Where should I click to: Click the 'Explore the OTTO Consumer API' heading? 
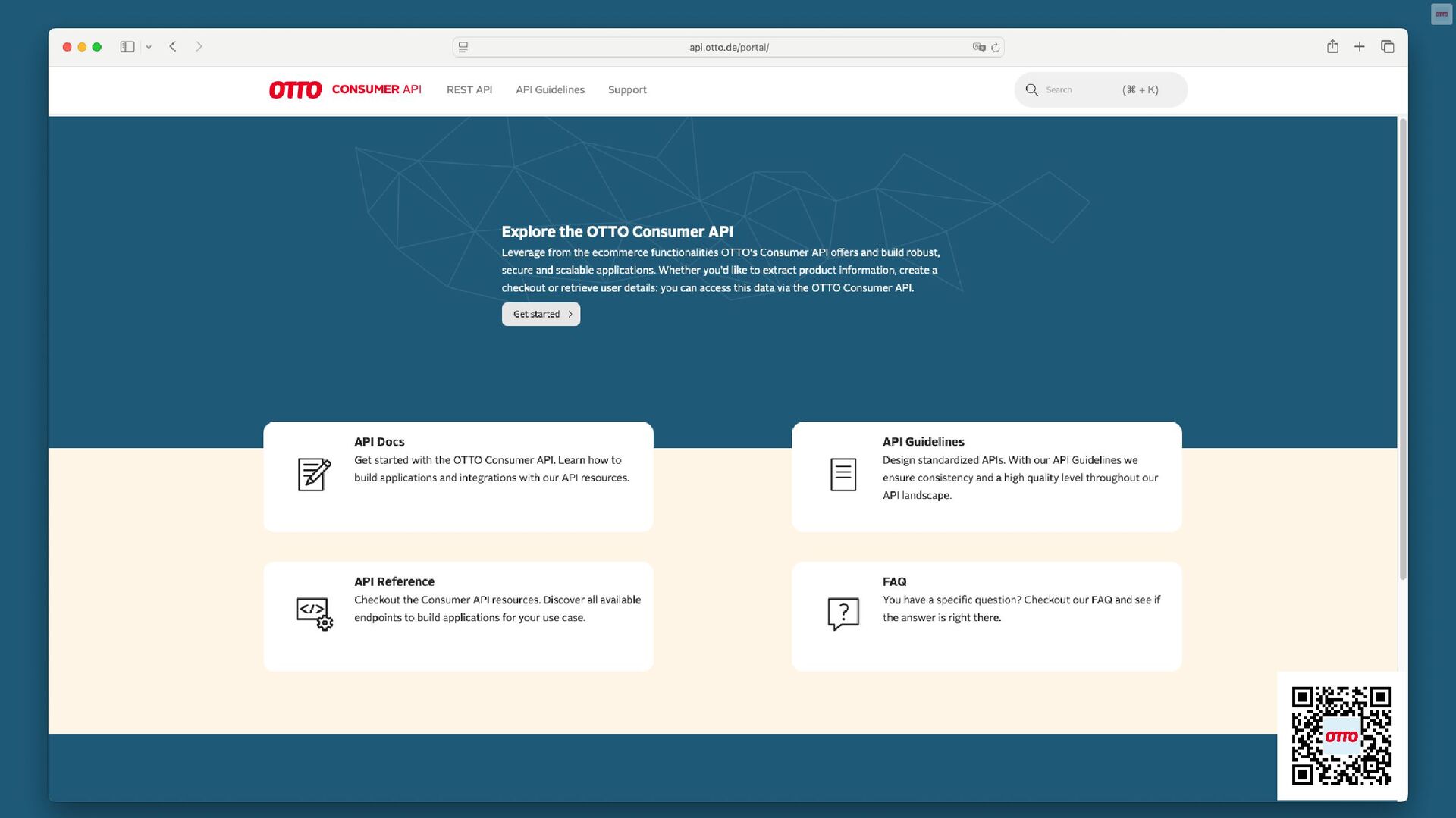pos(617,231)
